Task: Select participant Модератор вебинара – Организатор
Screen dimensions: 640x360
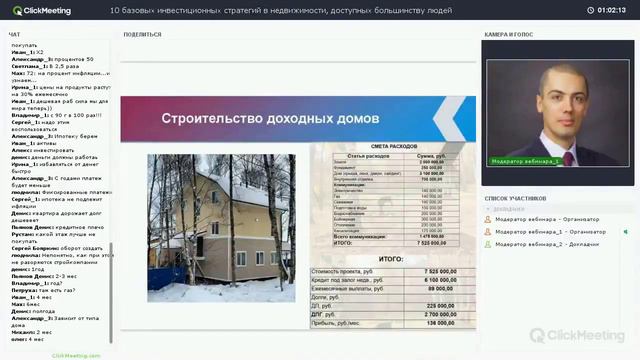Action: [x=547, y=219]
